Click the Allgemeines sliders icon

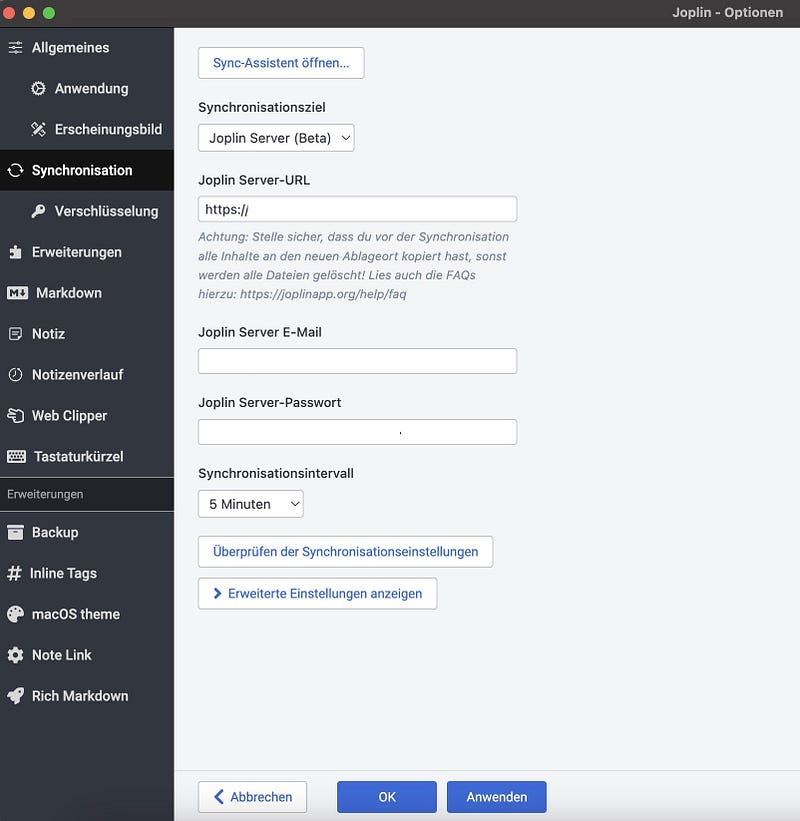tap(15, 48)
